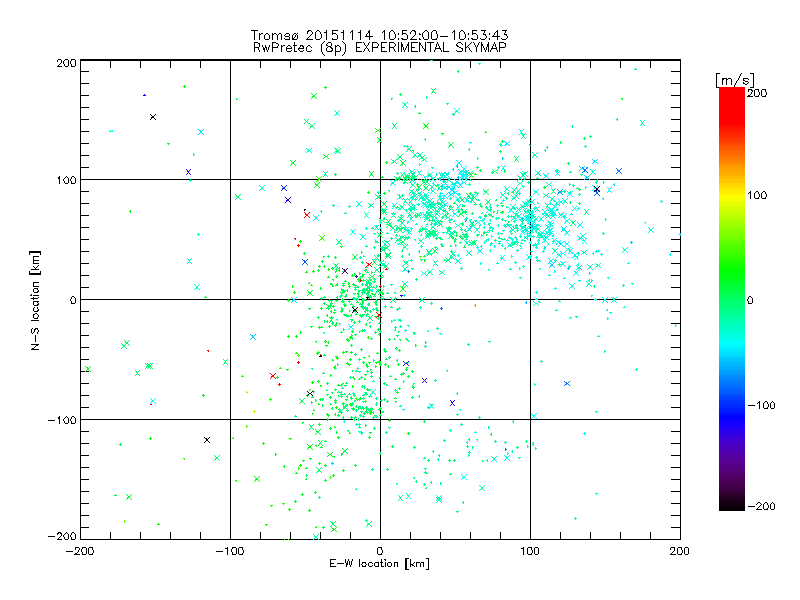The width and height of the screenshot is (800, 600).
Task: Click the E-W location [km] axis label
Action: click(x=379, y=563)
